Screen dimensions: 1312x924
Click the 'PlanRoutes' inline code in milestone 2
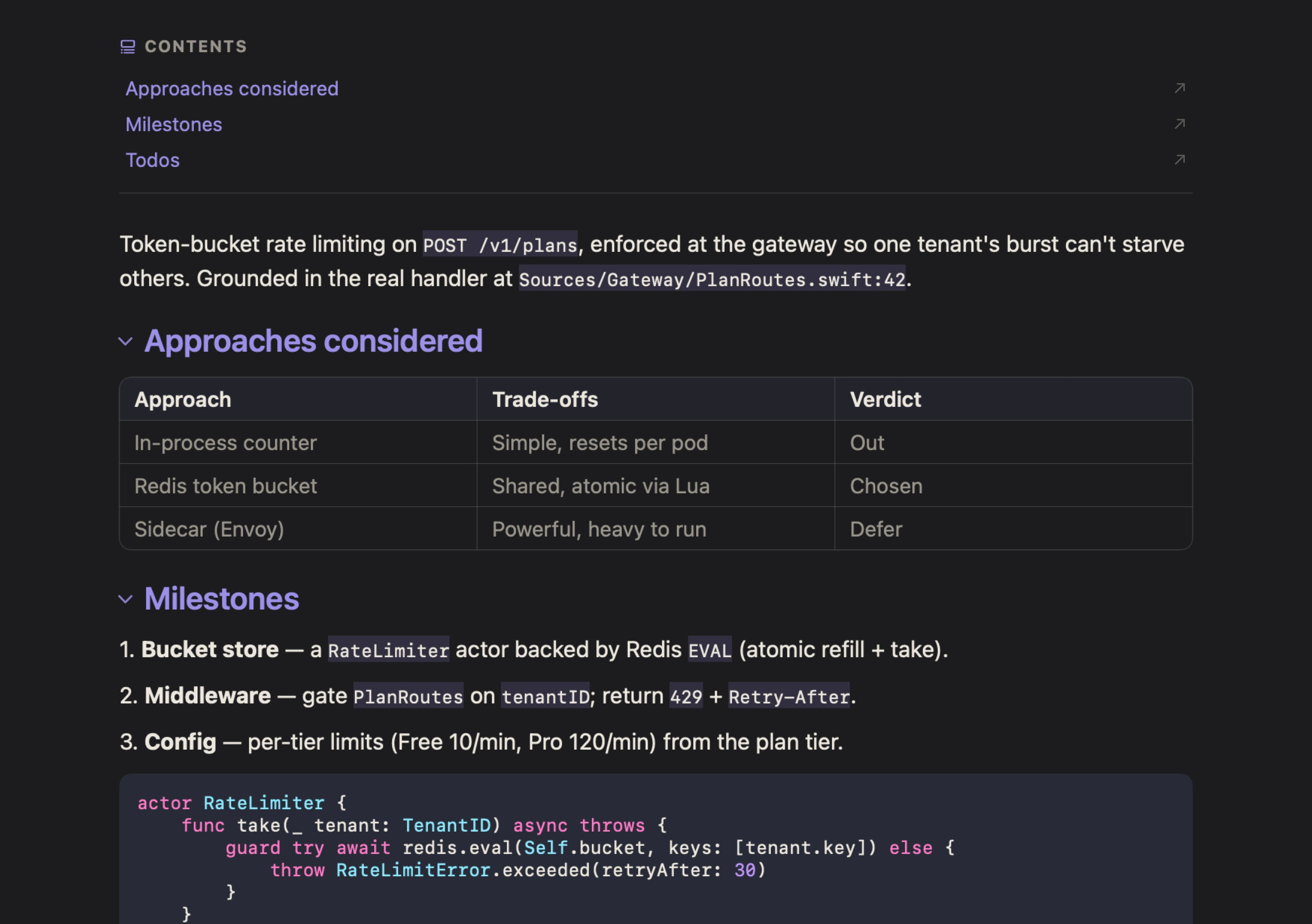tap(408, 696)
